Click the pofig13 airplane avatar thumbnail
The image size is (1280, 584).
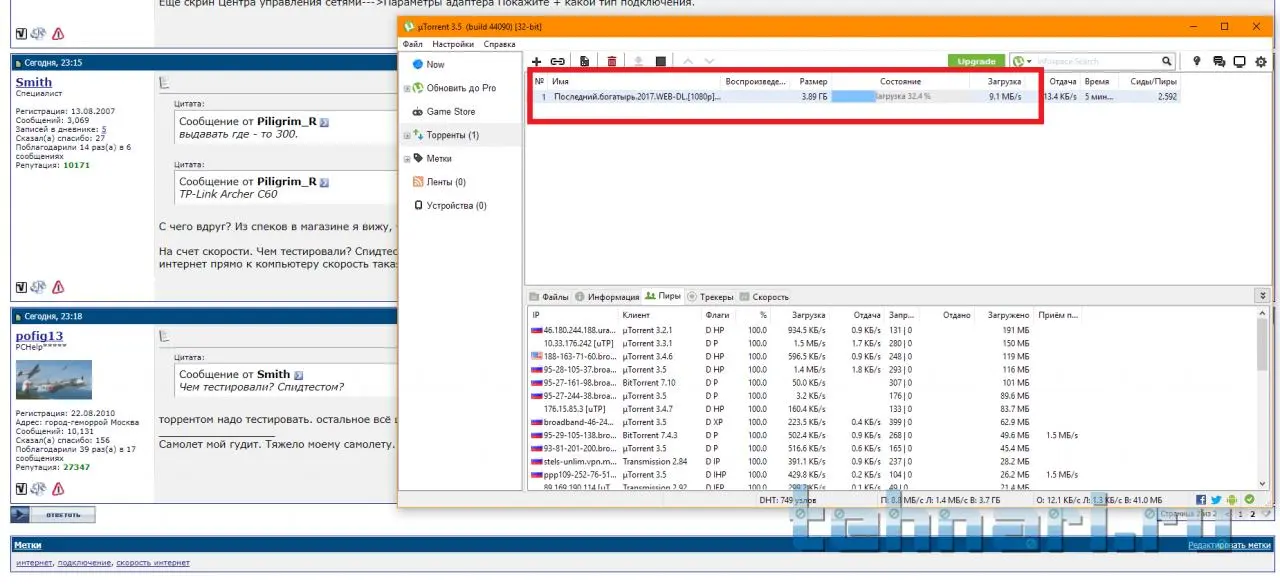click(54, 380)
